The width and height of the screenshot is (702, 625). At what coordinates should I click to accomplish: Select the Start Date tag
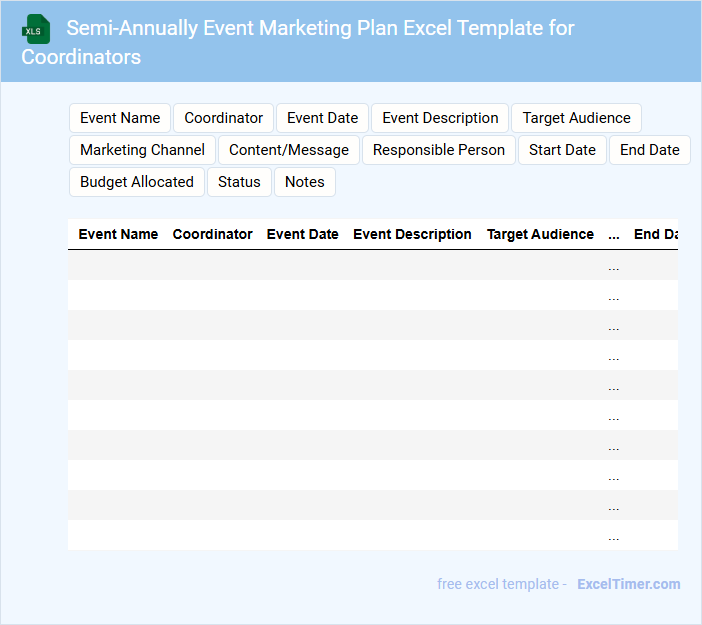click(x=562, y=150)
